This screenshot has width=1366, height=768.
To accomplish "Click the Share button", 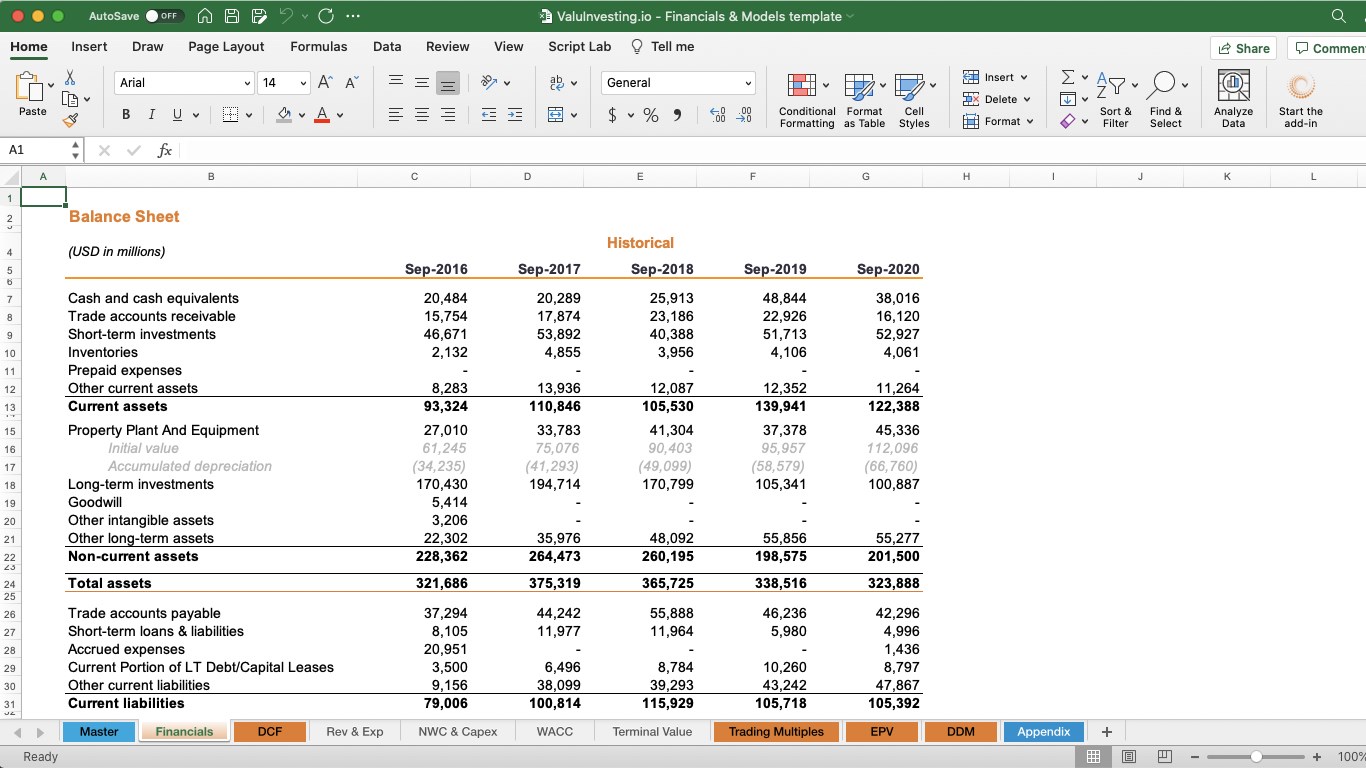I will point(1244,48).
